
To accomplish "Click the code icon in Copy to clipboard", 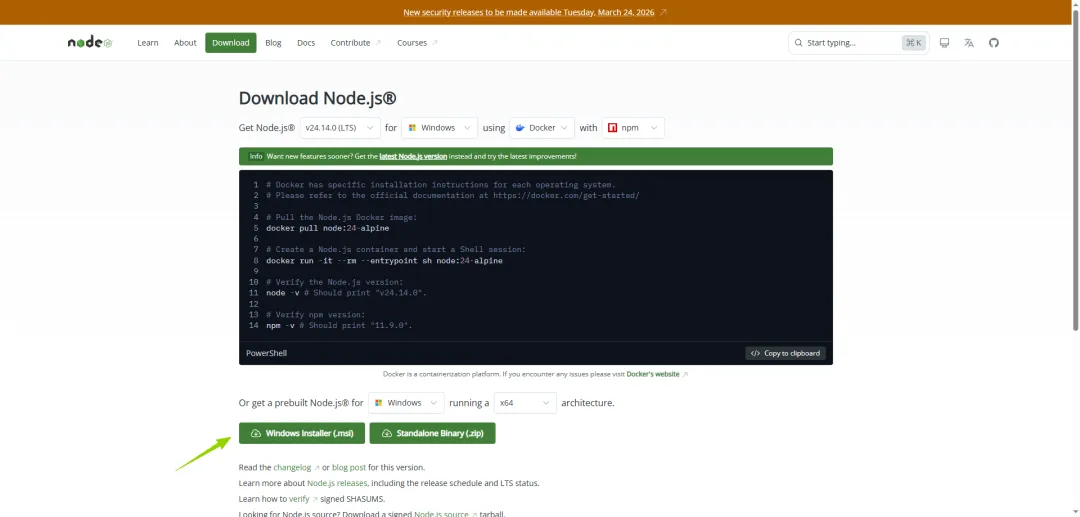I will (x=756, y=353).
